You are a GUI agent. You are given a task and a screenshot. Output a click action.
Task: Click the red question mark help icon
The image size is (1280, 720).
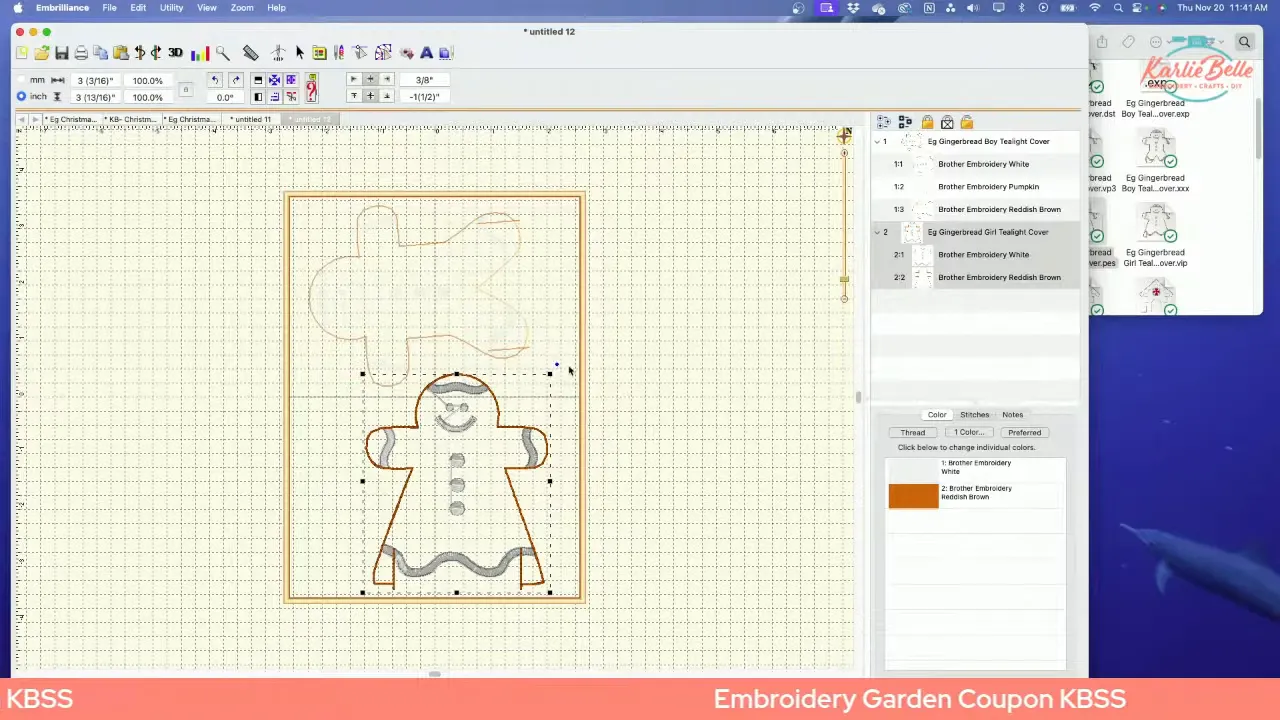point(311,88)
